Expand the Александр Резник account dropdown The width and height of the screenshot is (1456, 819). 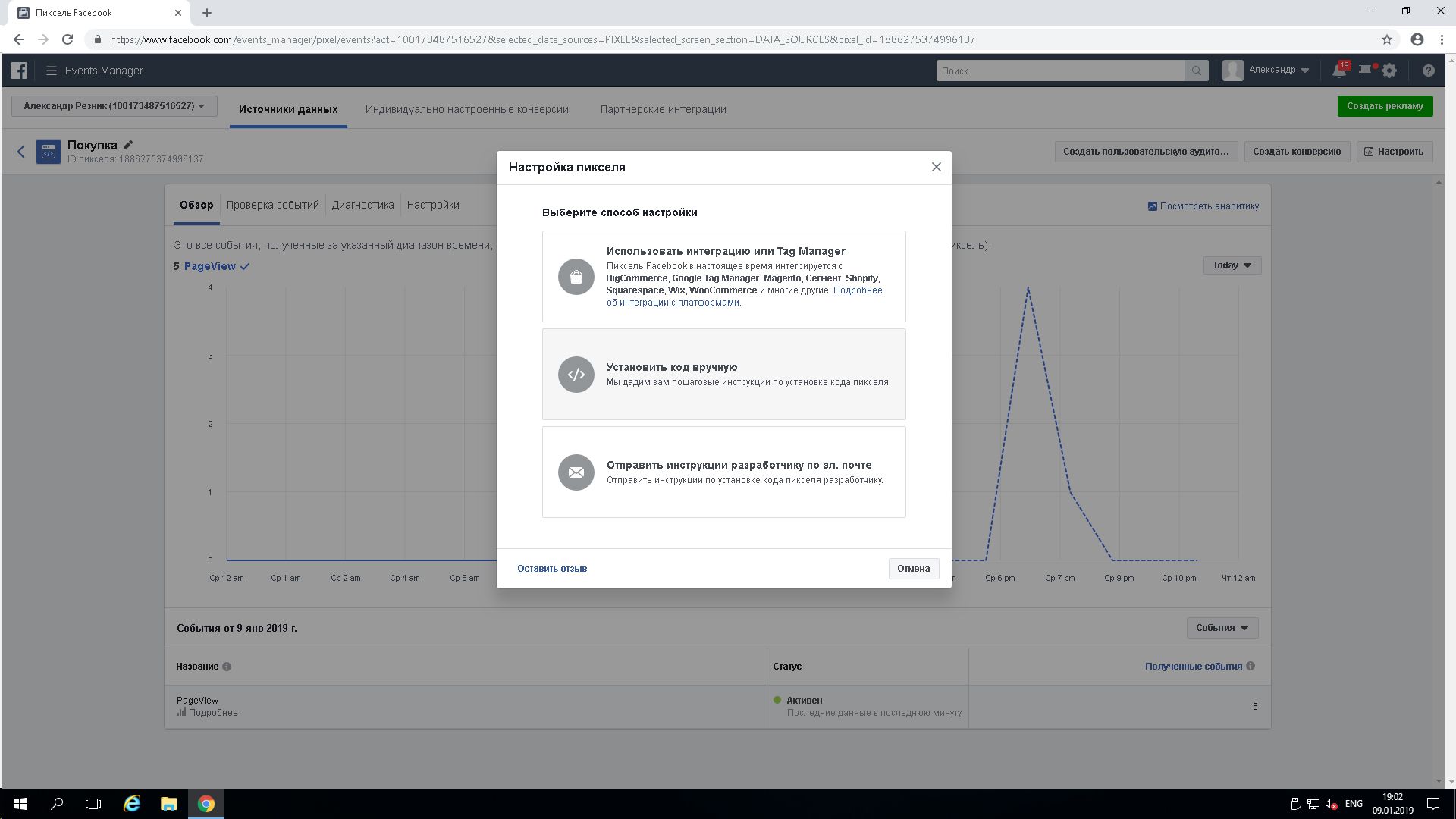[x=115, y=106]
